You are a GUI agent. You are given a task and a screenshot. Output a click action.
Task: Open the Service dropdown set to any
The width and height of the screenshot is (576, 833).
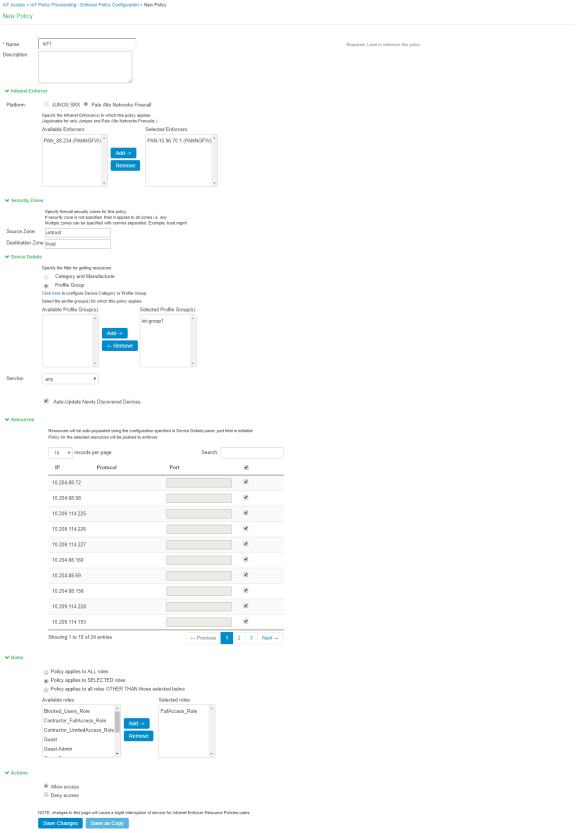pyautogui.click(x=70, y=379)
